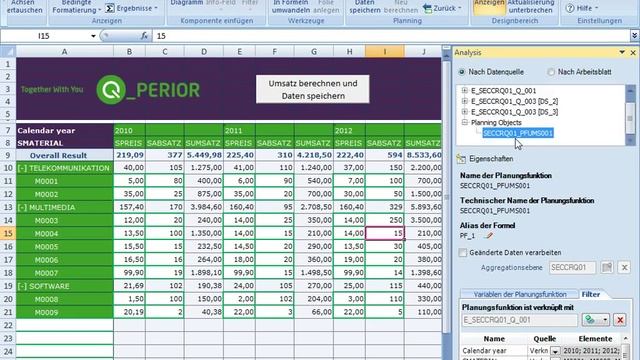Viewport: 640px width, 360px height.
Task: Select column A header
Action: [x=64, y=51]
